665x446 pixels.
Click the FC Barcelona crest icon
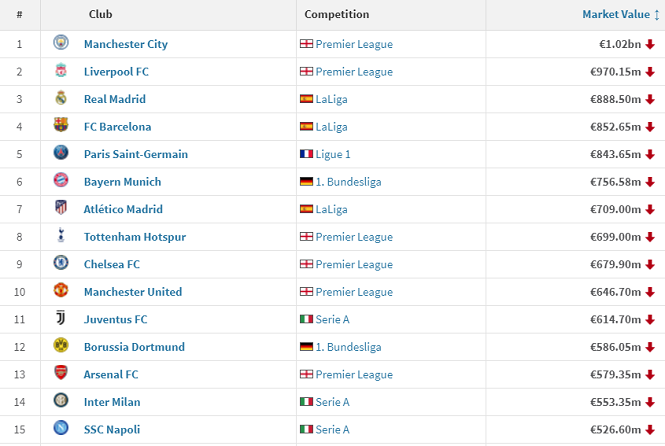pyautogui.click(x=61, y=125)
